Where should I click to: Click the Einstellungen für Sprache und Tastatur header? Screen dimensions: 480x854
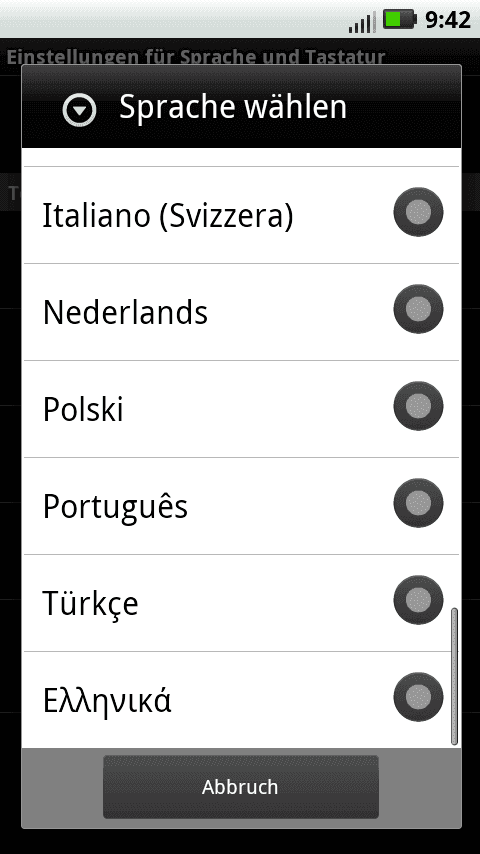click(196, 57)
